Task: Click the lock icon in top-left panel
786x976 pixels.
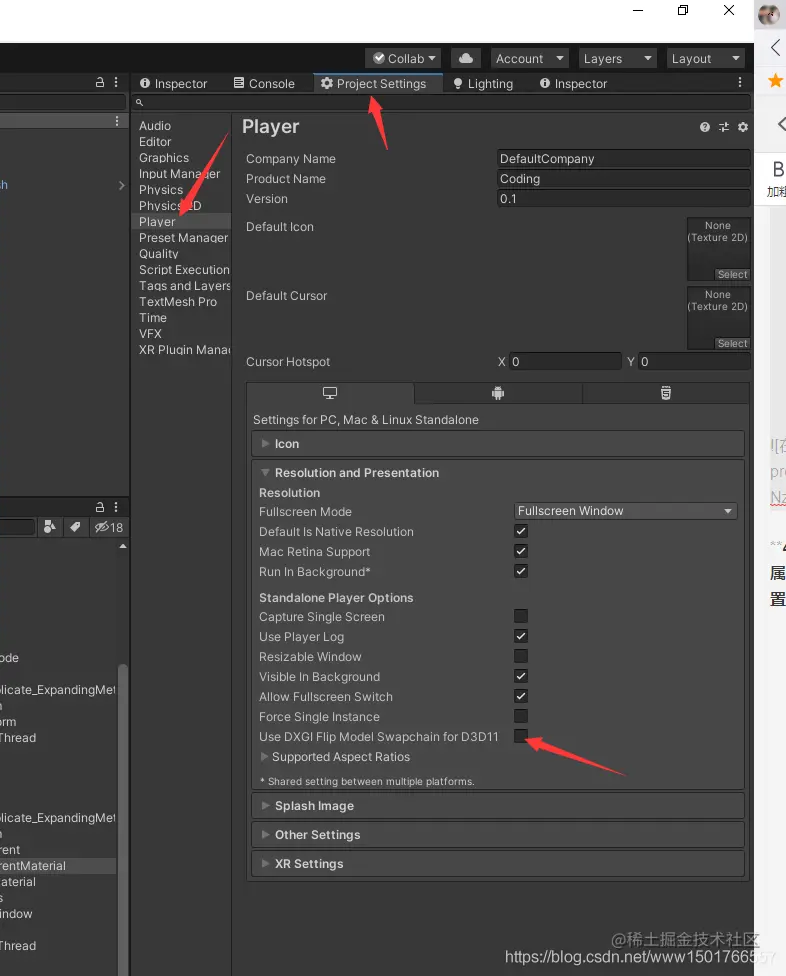Action: [x=100, y=82]
